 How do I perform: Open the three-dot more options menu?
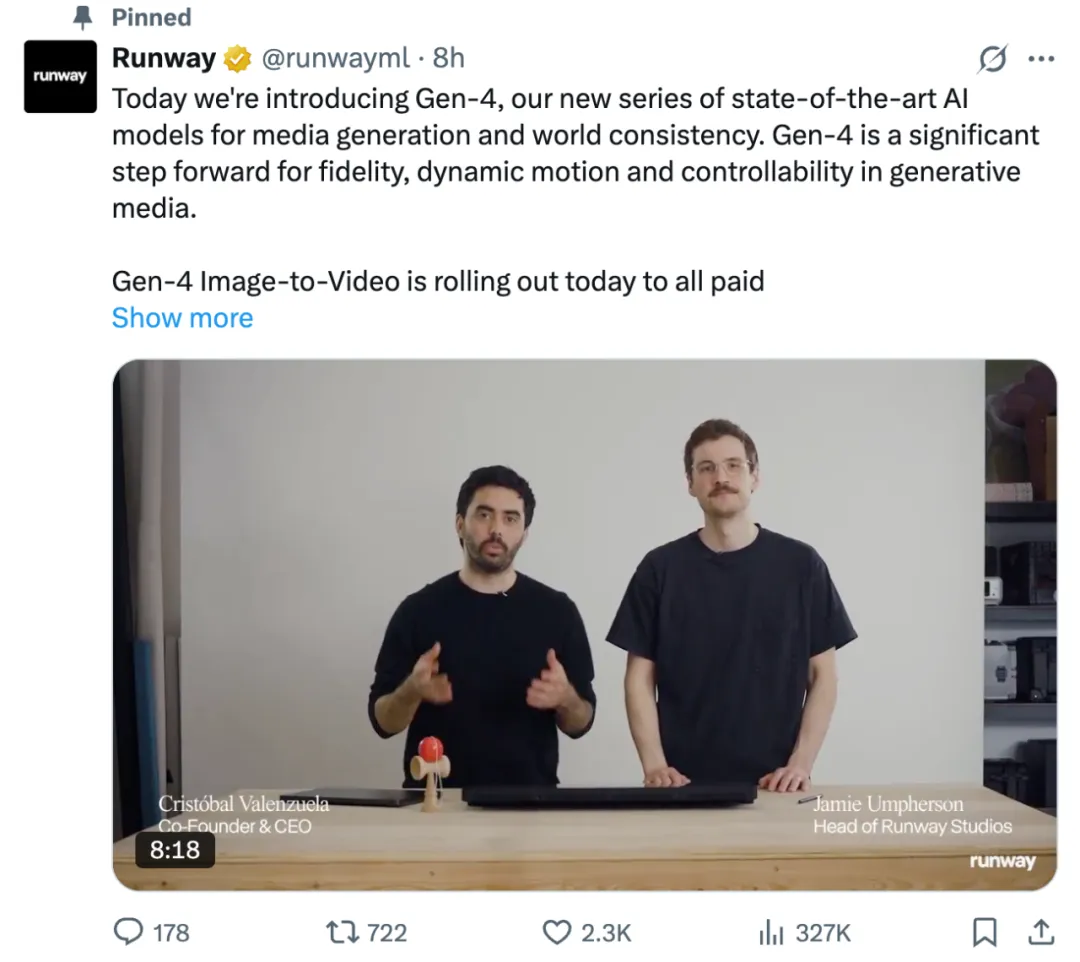1041,60
